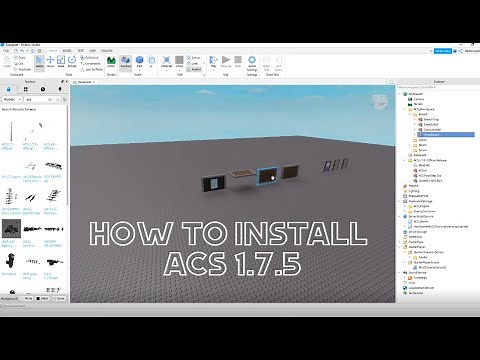
Task: Click the Toolbox search magnifier icon
Action: point(57,99)
